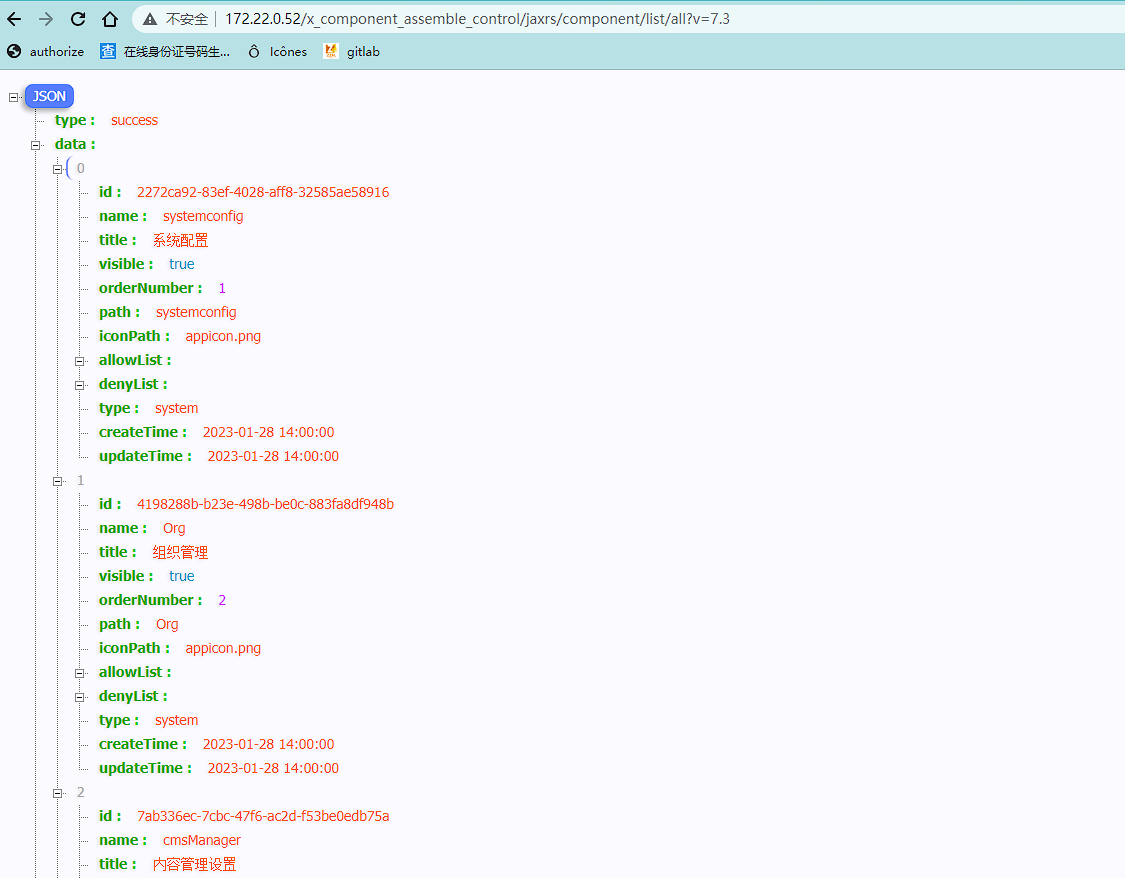This screenshot has width=1125, height=878.
Task: Toggle denyList under systemconfig entry
Action: [x=80, y=384]
